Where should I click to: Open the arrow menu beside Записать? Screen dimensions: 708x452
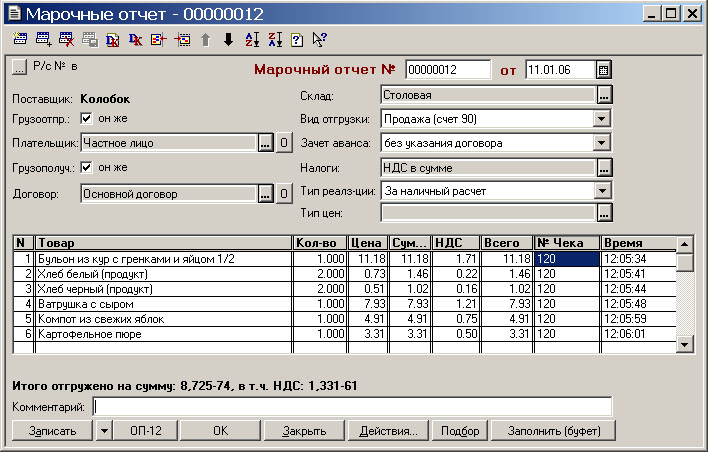pos(105,432)
